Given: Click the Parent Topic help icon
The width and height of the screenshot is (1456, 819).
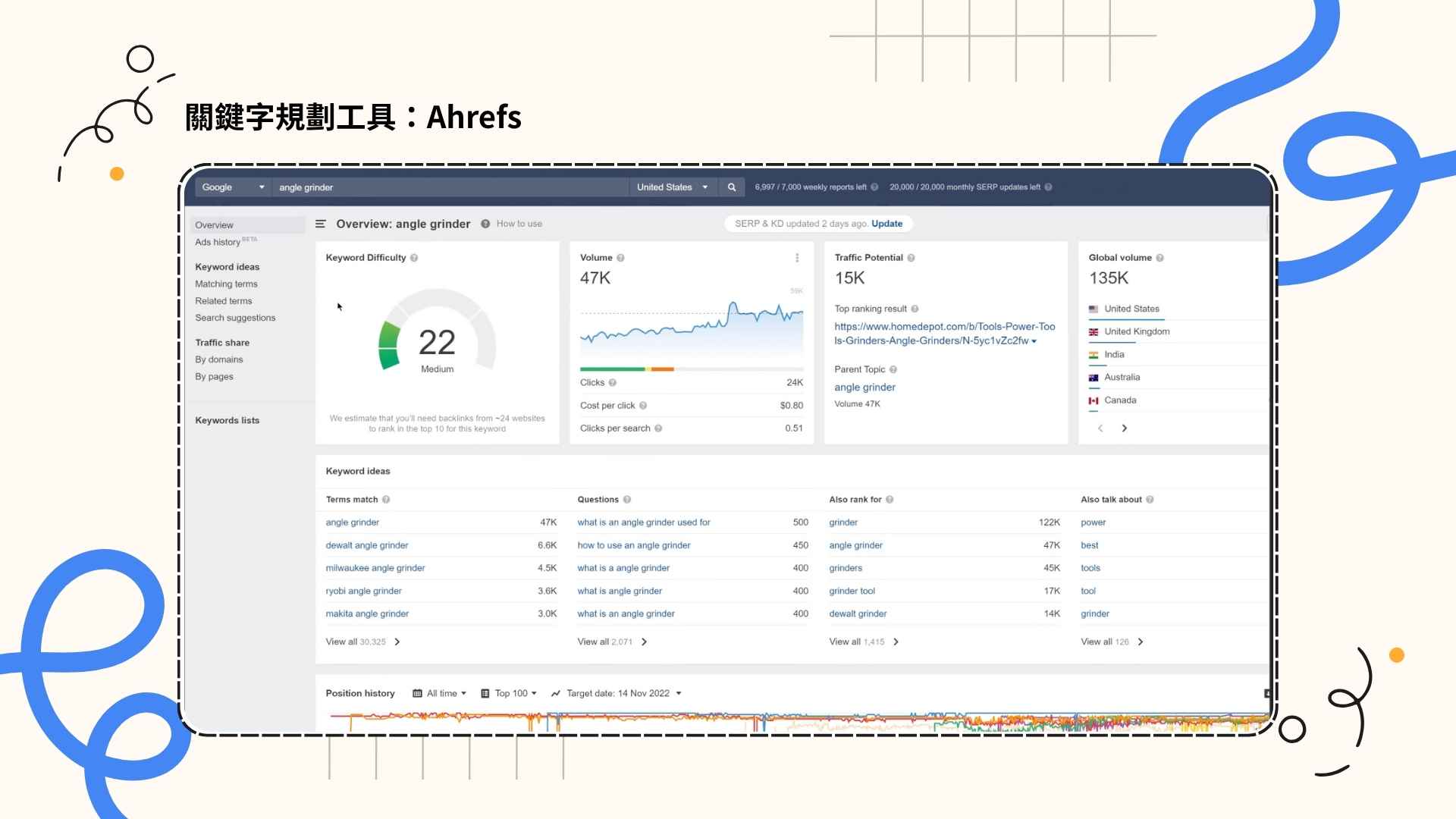Looking at the screenshot, I should click(893, 369).
